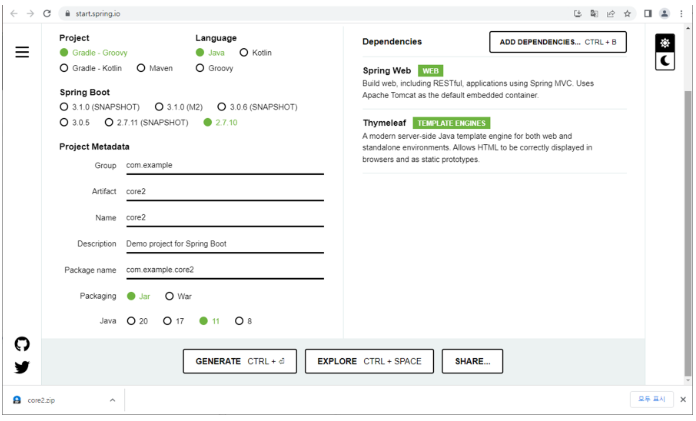The width and height of the screenshot is (696, 421).
Task: Click the page vertical scrollbar
Action: pos(688,233)
